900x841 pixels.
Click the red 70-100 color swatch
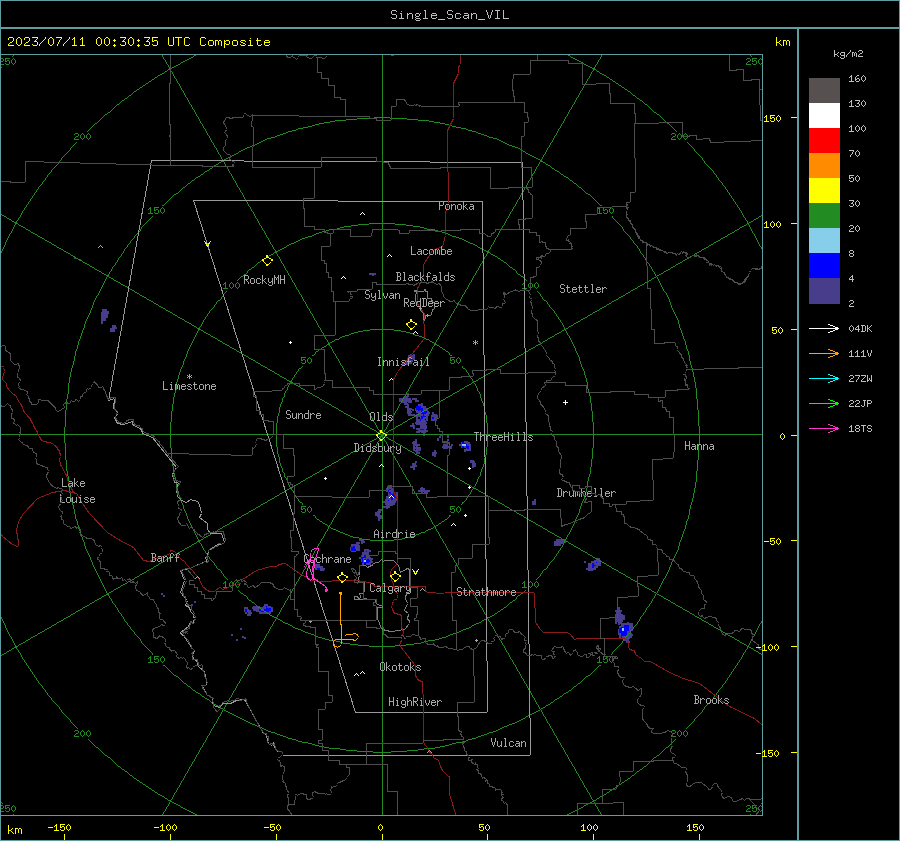(x=824, y=141)
